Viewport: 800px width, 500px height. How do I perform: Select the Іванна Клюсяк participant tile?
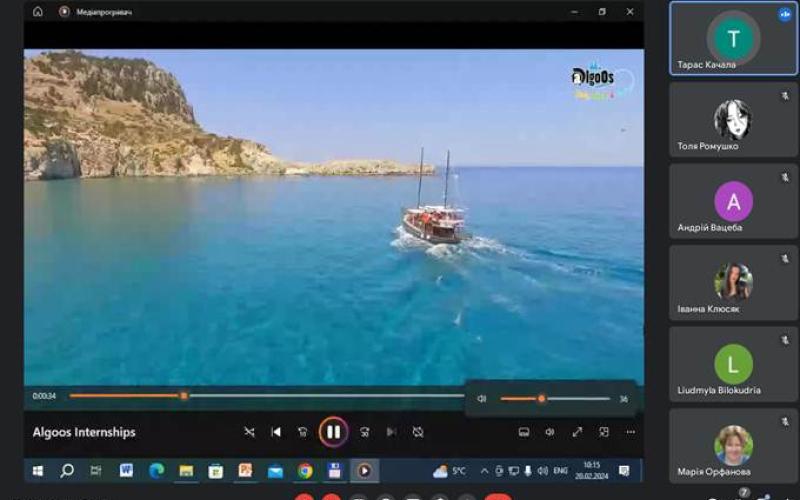[734, 283]
